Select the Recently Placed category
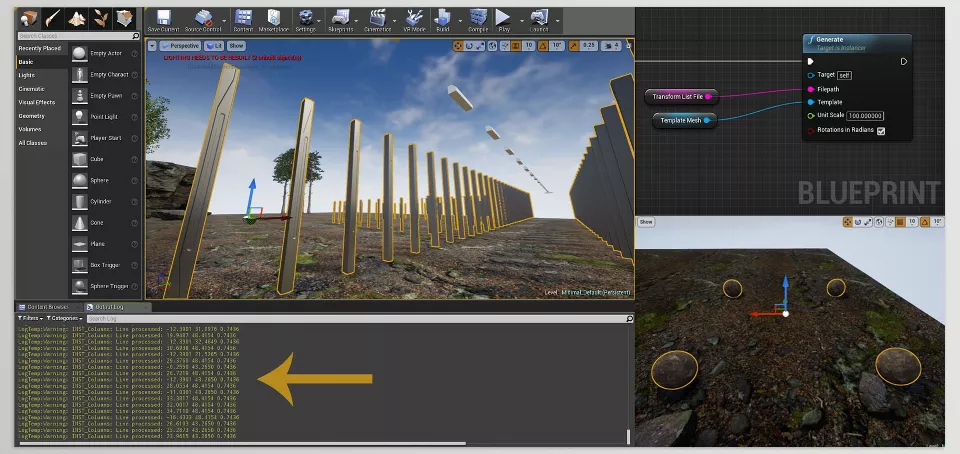Viewport: 960px width, 454px height. 39,48
